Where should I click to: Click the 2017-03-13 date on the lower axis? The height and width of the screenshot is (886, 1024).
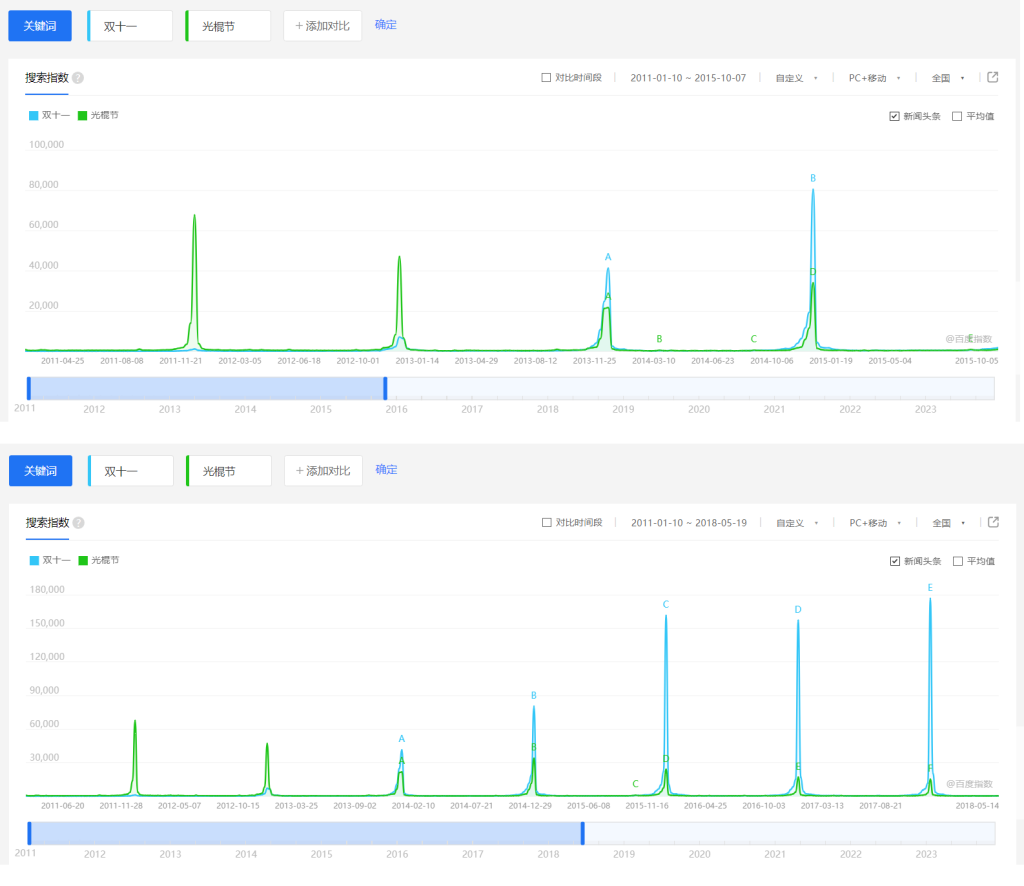822,806
